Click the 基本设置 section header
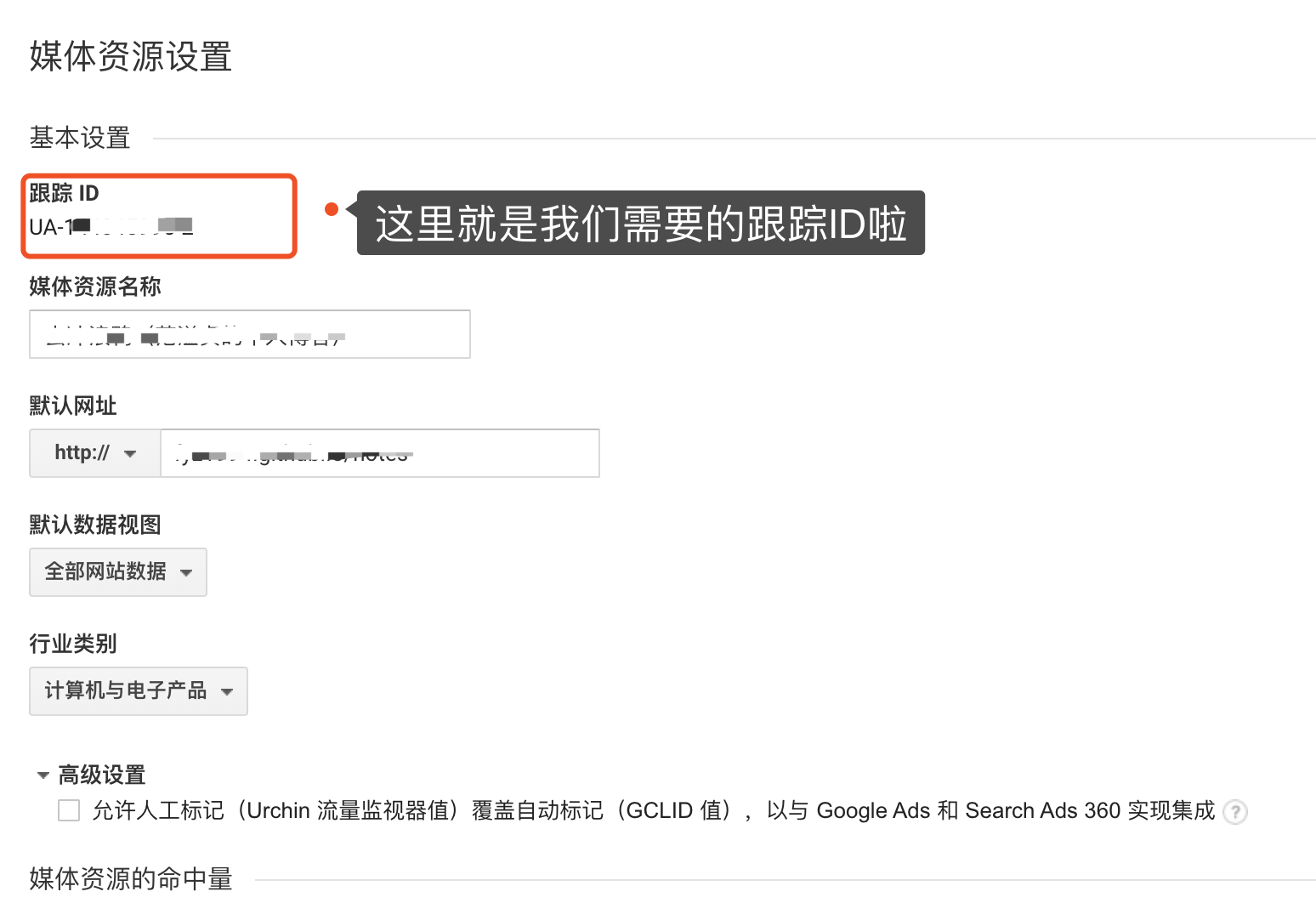1316x920 pixels. [x=80, y=138]
